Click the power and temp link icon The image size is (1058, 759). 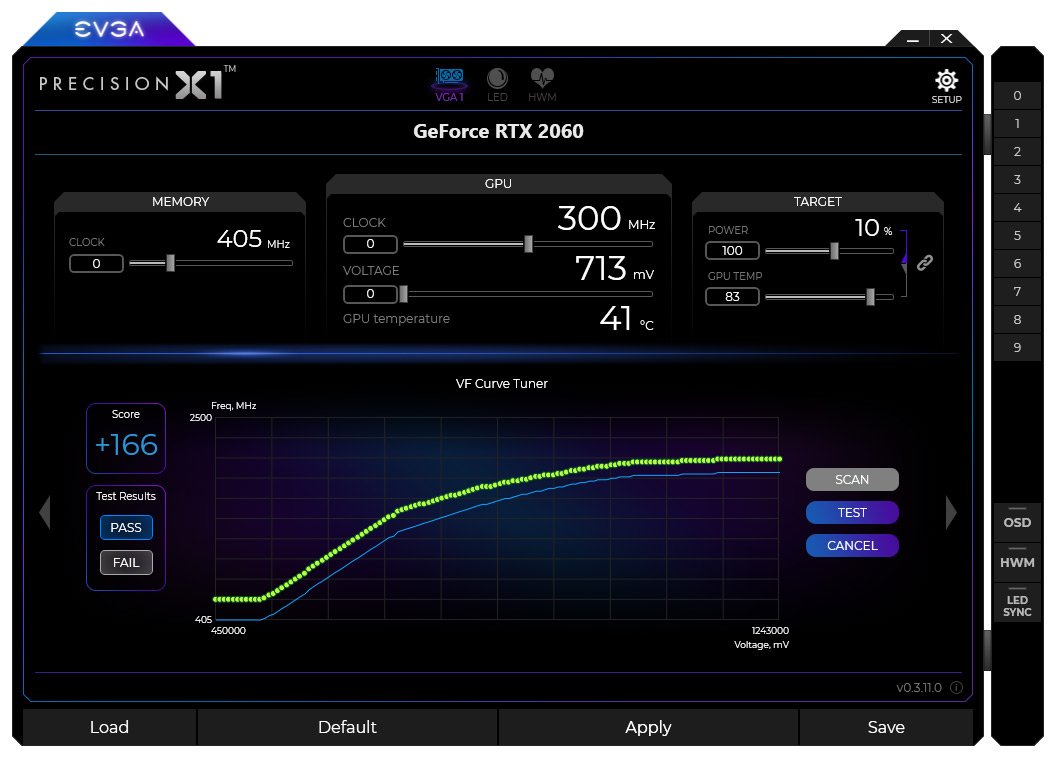click(x=925, y=263)
